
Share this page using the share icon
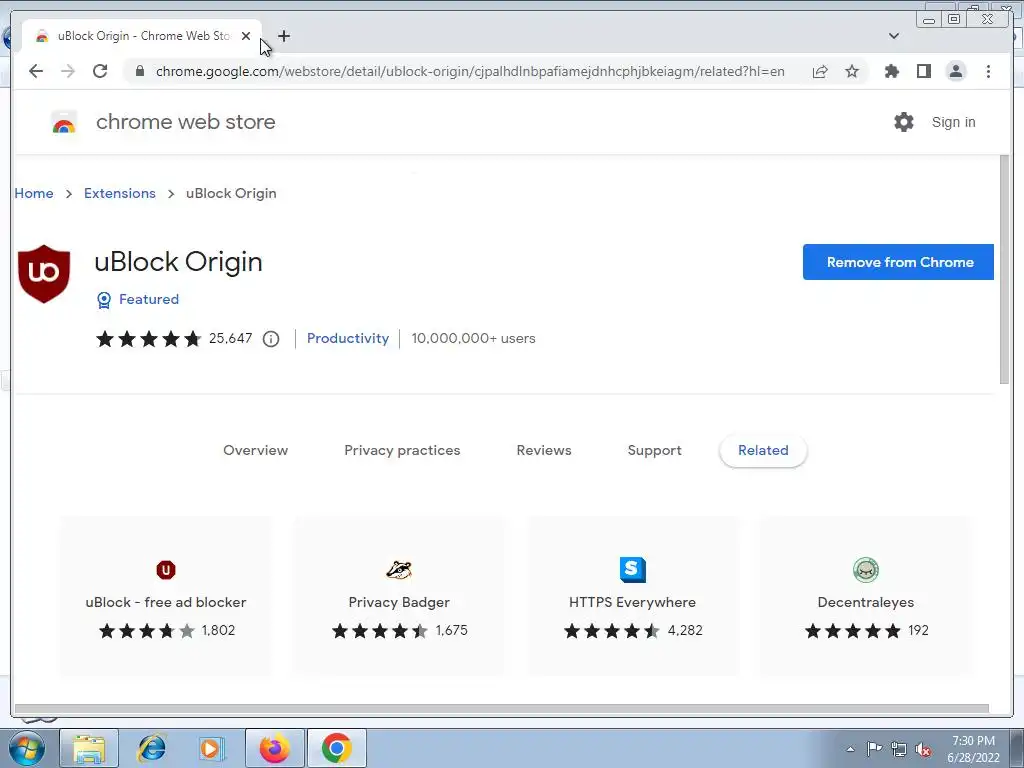[820, 71]
